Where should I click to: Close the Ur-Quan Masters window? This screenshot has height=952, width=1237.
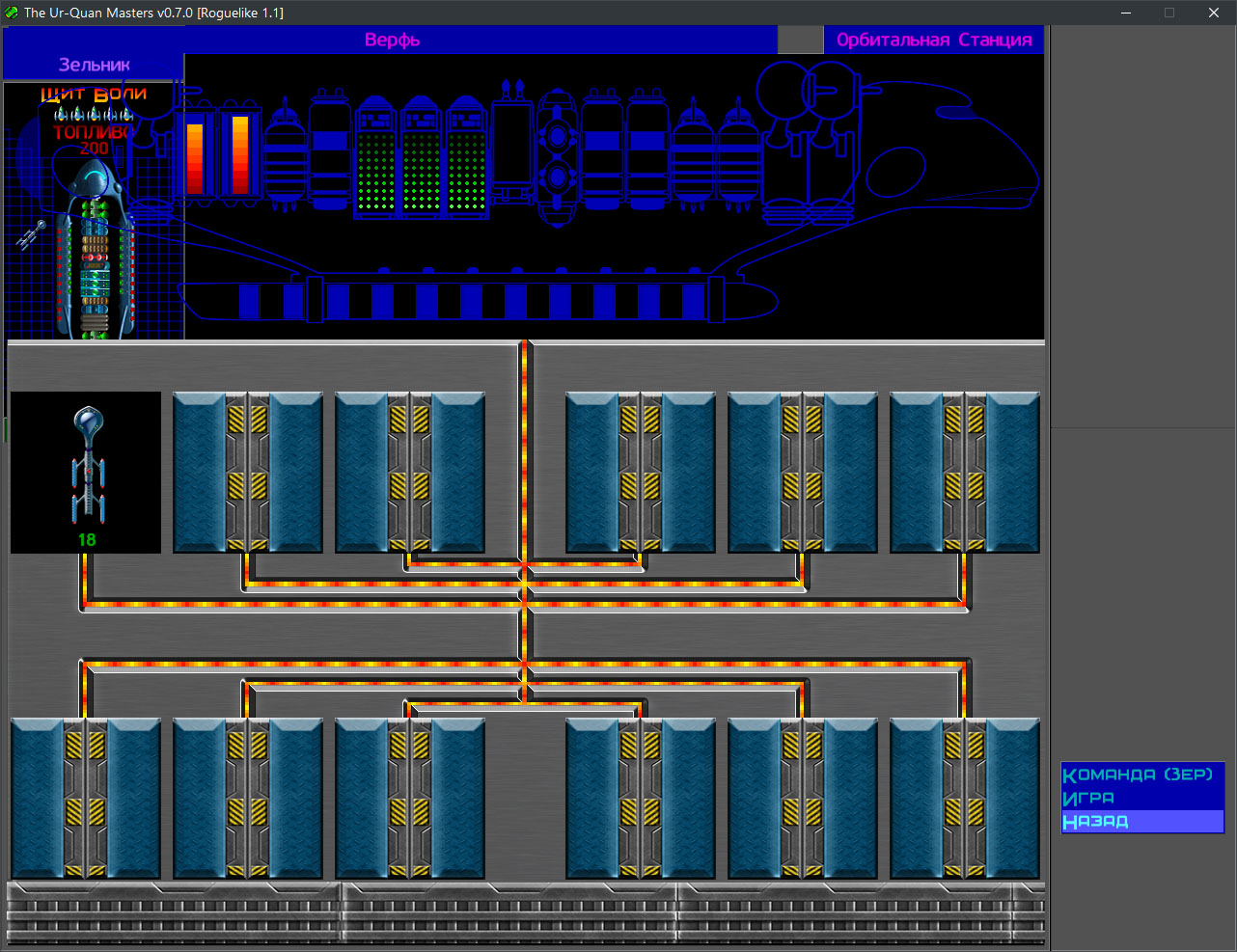tap(1214, 13)
